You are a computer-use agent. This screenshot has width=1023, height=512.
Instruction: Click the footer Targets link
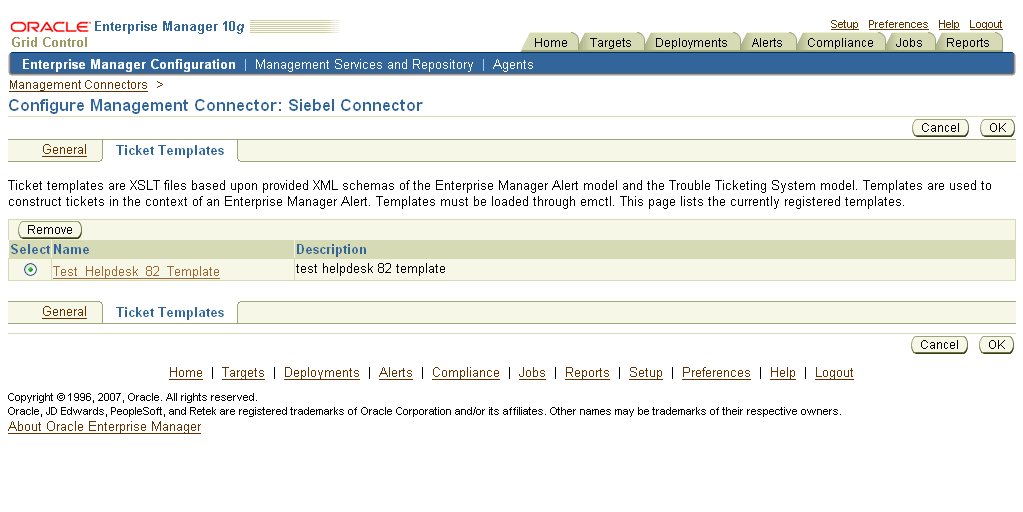click(243, 372)
